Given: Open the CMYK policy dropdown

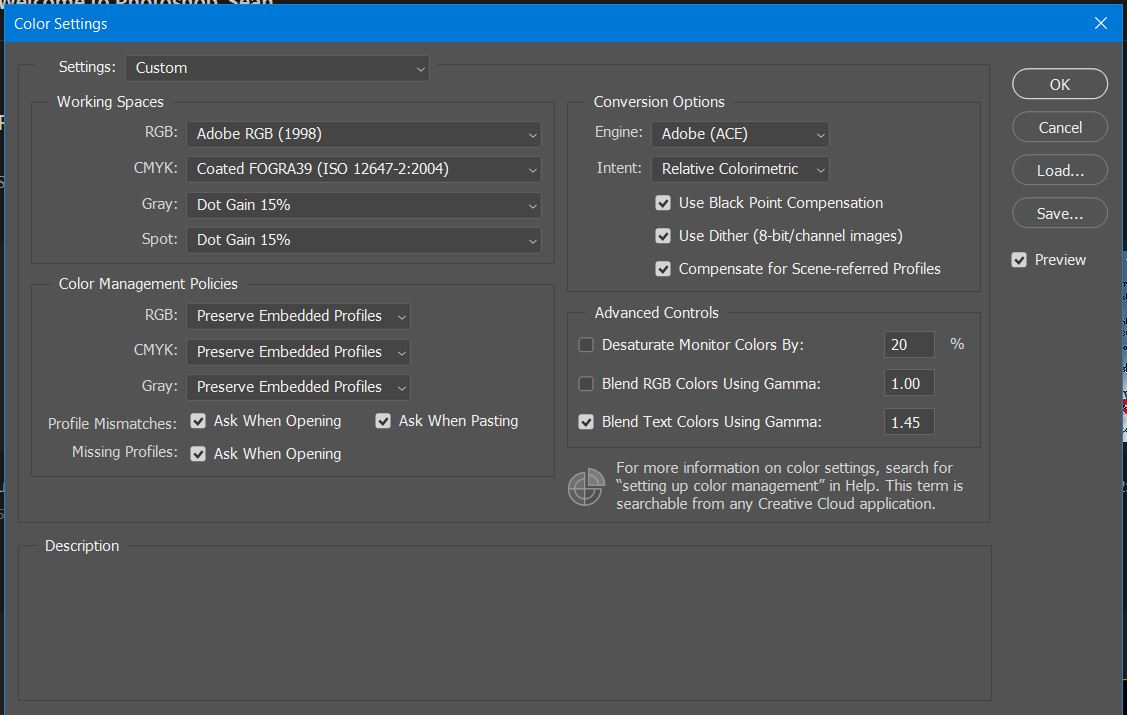Looking at the screenshot, I should 298,352.
